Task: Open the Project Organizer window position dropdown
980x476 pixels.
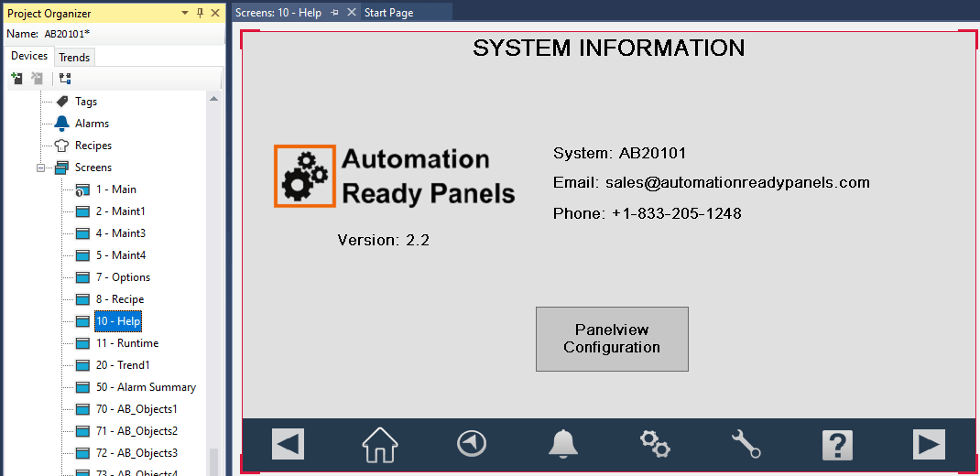Action: pyautogui.click(x=186, y=13)
